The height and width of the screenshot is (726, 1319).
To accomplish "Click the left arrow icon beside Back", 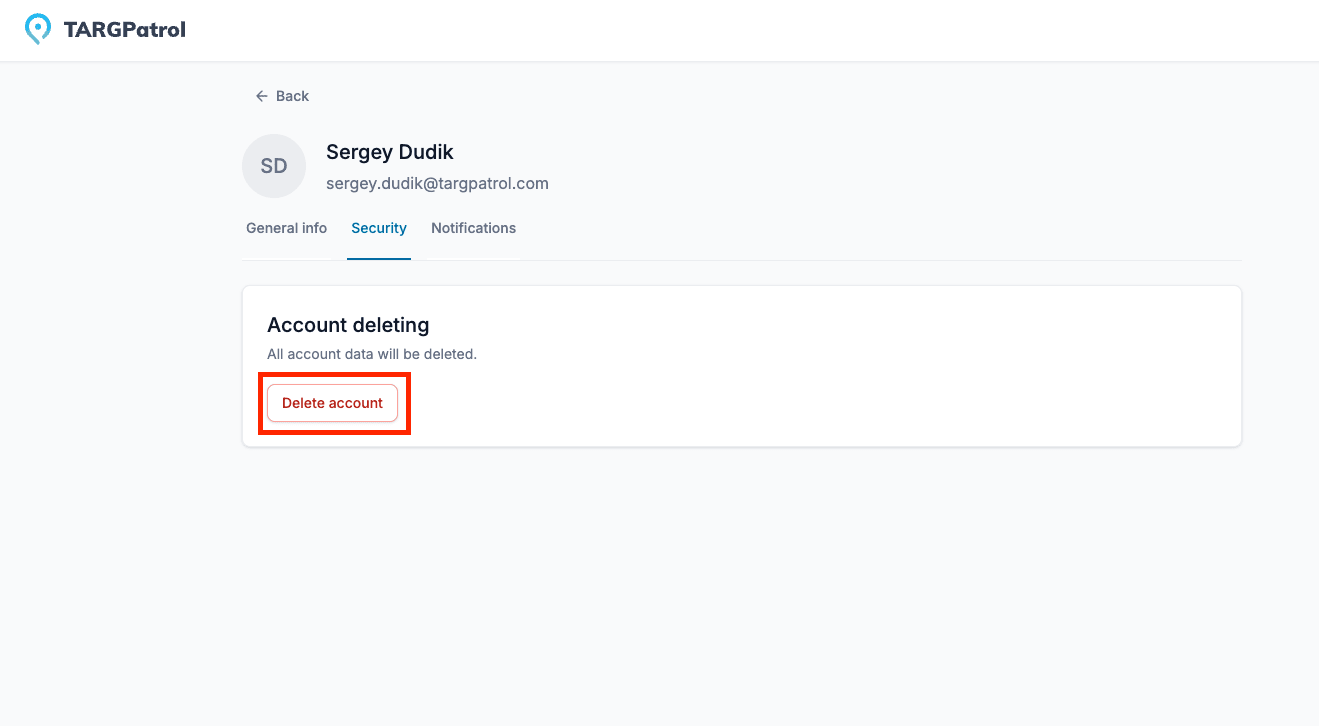I will 262,96.
